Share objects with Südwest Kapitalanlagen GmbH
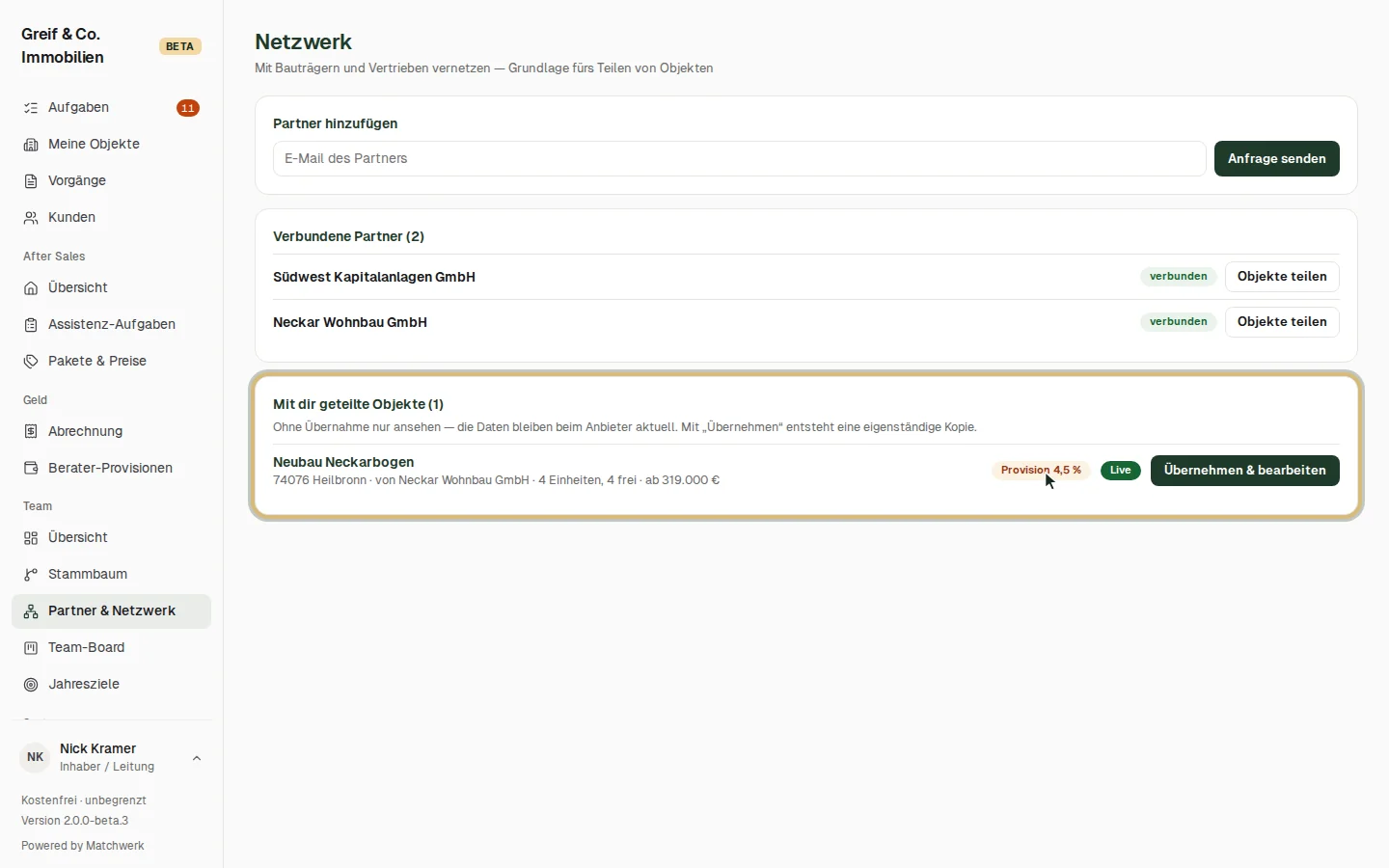 tap(1282, 277)
